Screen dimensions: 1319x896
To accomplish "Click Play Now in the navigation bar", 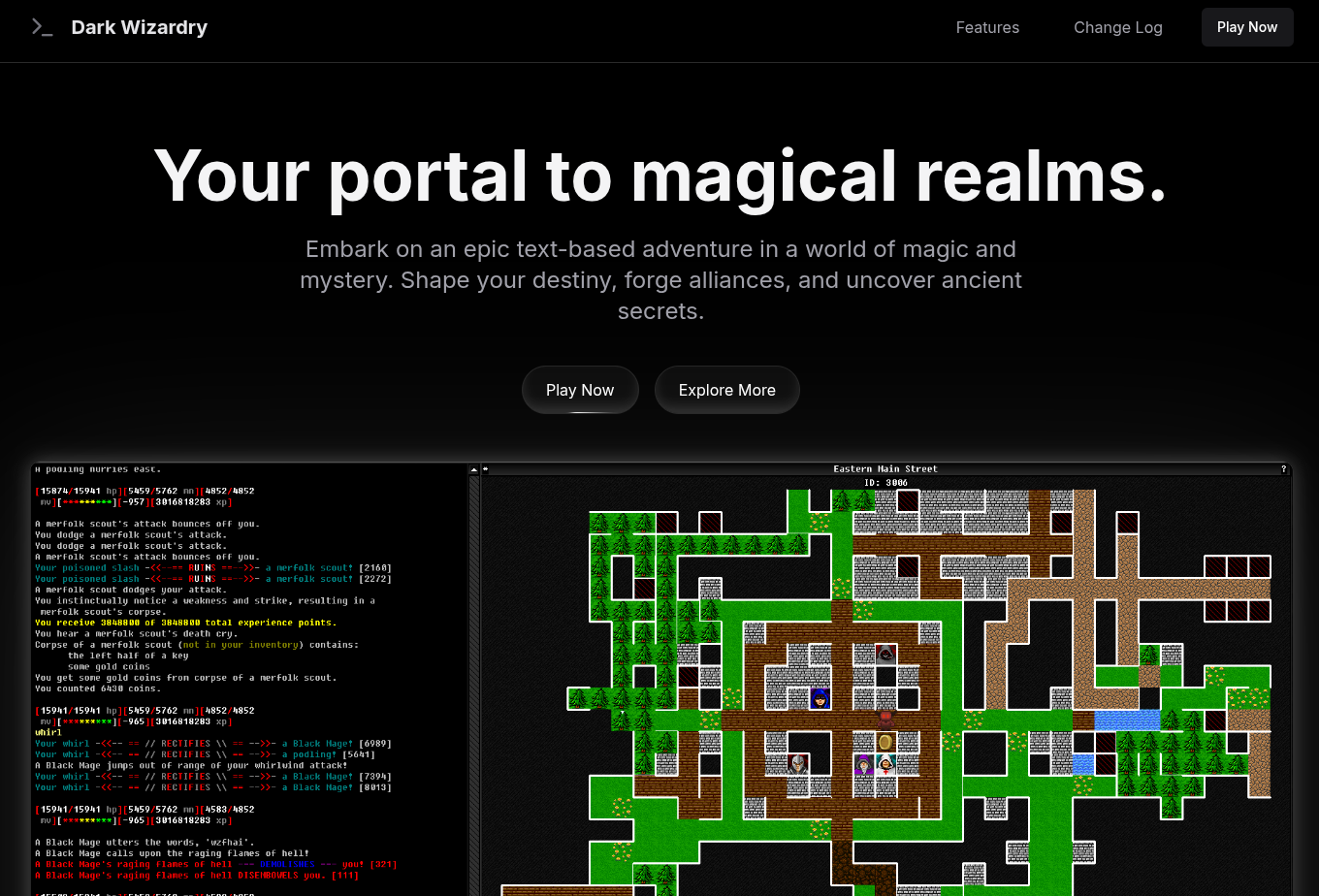I will tap(1247, 27).
